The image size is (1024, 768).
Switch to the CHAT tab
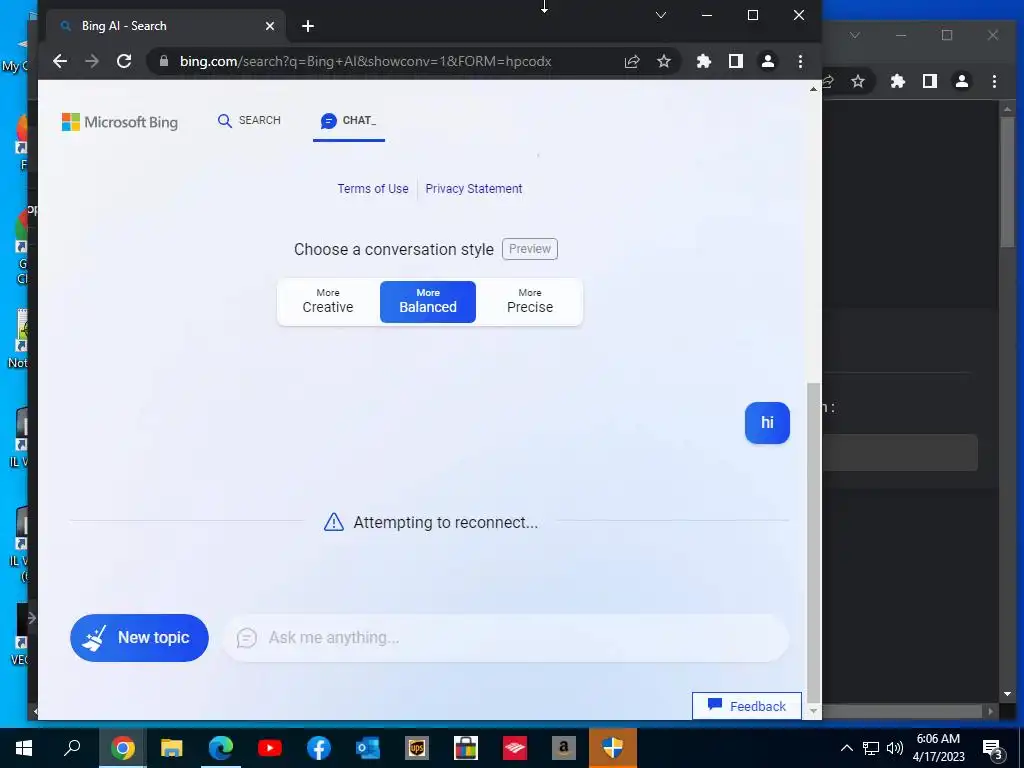click(349, 121)
